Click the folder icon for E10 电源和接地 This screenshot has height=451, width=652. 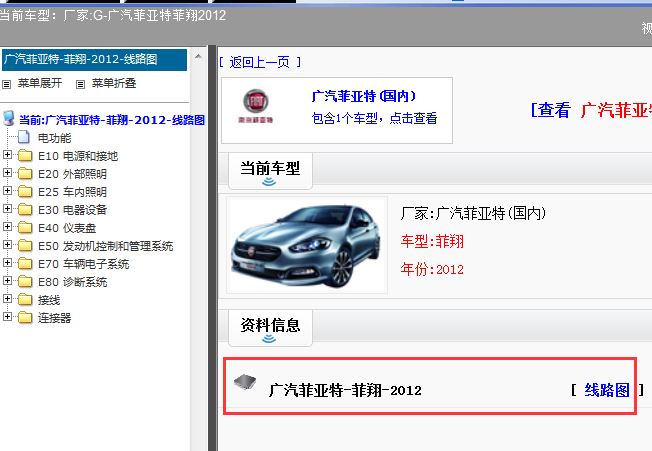coord(25,155)
